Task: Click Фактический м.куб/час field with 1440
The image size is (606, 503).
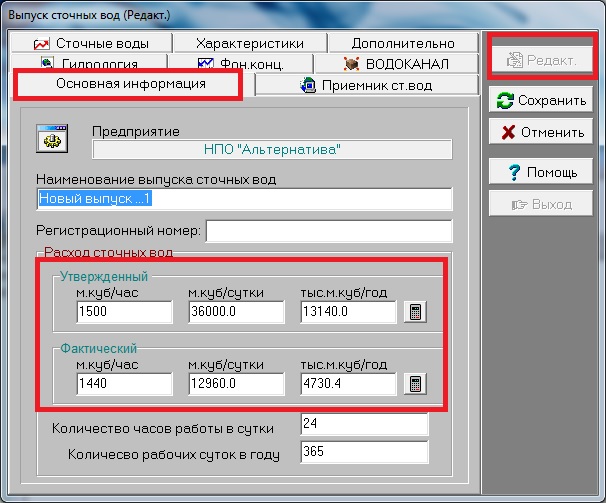Action: click(x=124, y=384)
